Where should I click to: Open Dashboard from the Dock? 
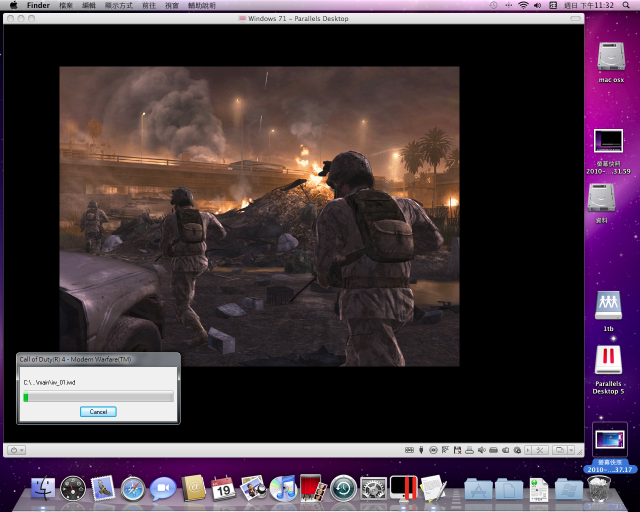click(73, 488)
